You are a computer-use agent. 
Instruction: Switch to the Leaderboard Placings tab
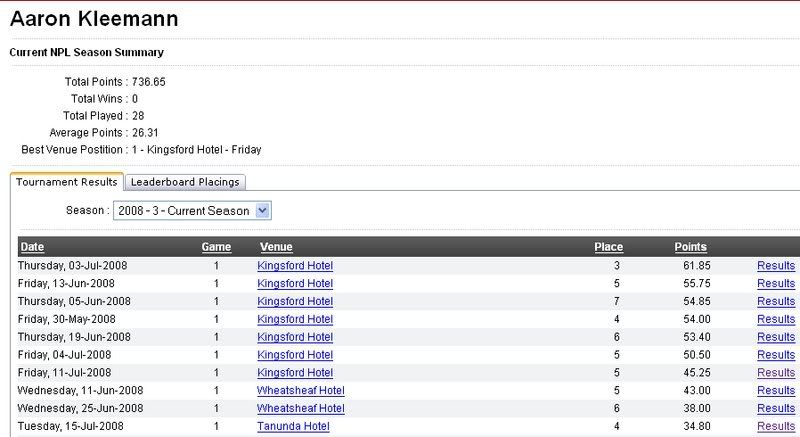(x=186, y=182)
